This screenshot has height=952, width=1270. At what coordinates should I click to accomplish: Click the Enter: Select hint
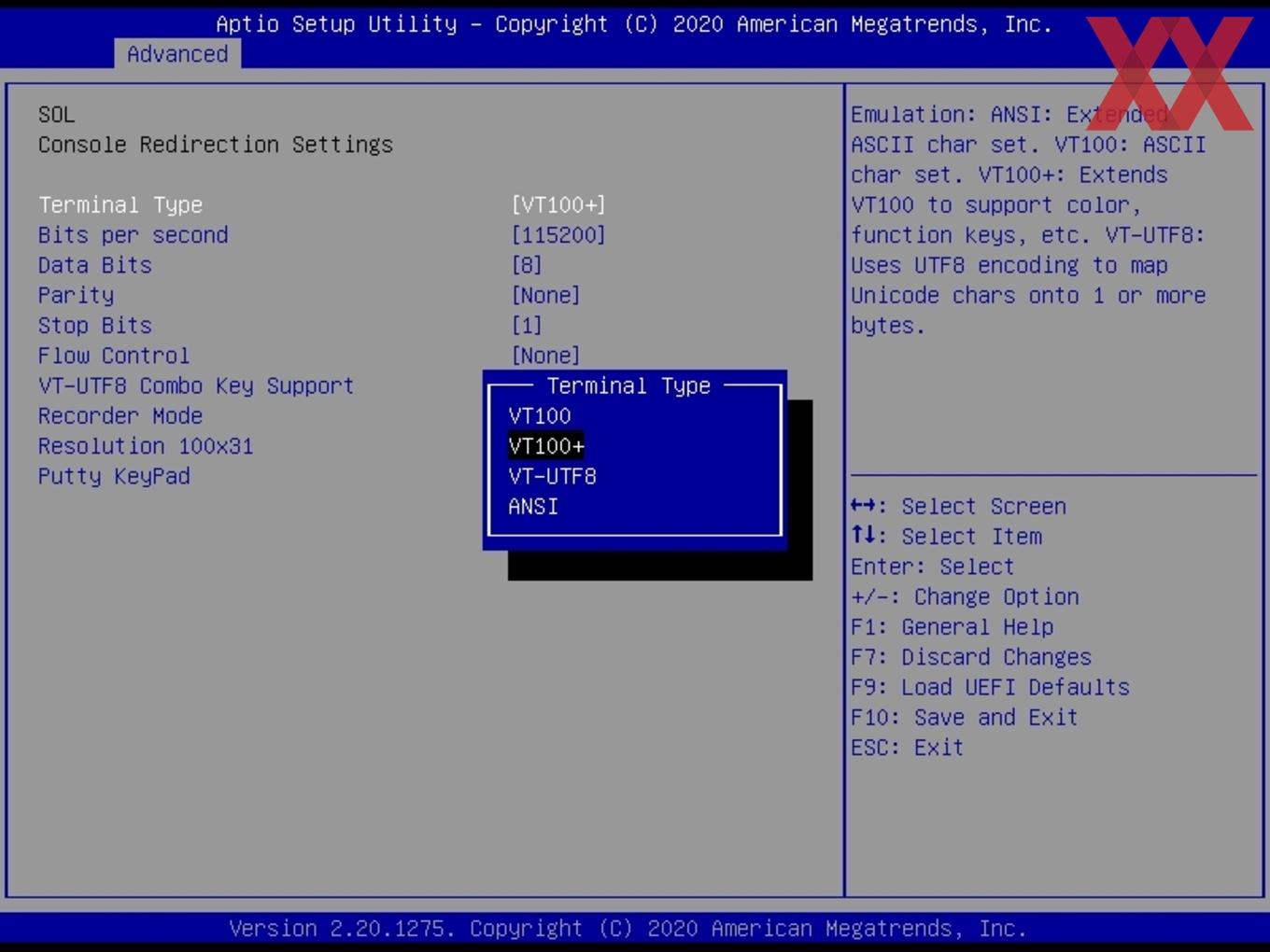pyautogui.click(x=933, y=567)
